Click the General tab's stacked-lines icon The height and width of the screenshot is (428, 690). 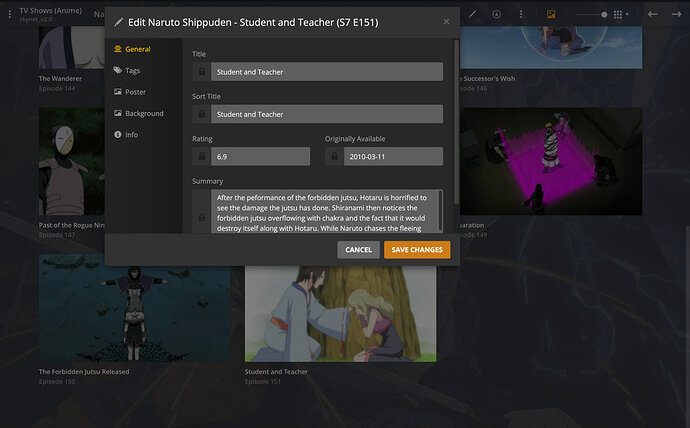tap(117, 49)
